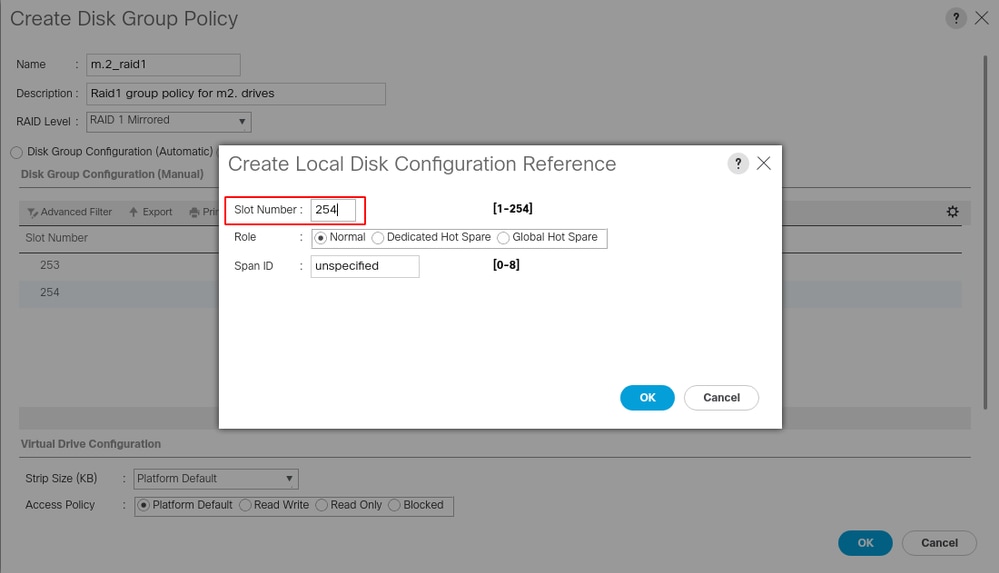Click the Description text field
This screenshot has width=999, height=573.
(x=236, y=94)
